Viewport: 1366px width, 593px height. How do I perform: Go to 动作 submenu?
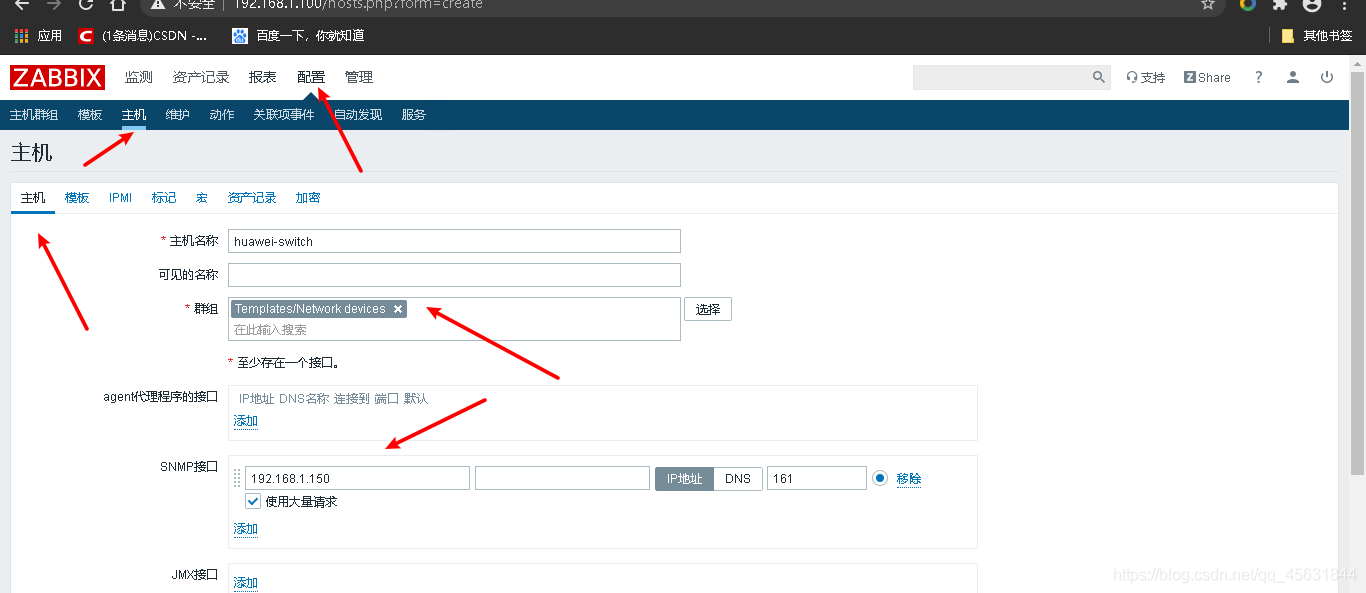(222, 115)
